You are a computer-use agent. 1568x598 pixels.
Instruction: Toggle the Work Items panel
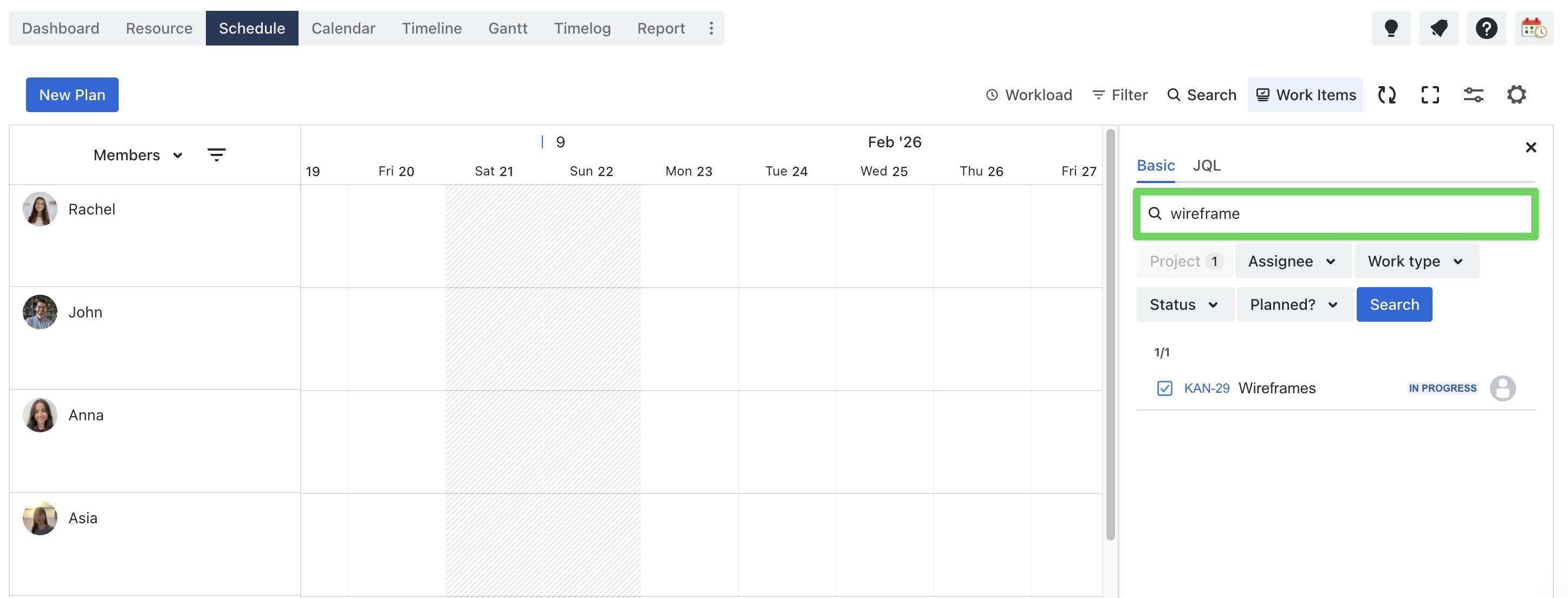[x=1305, y=95]
